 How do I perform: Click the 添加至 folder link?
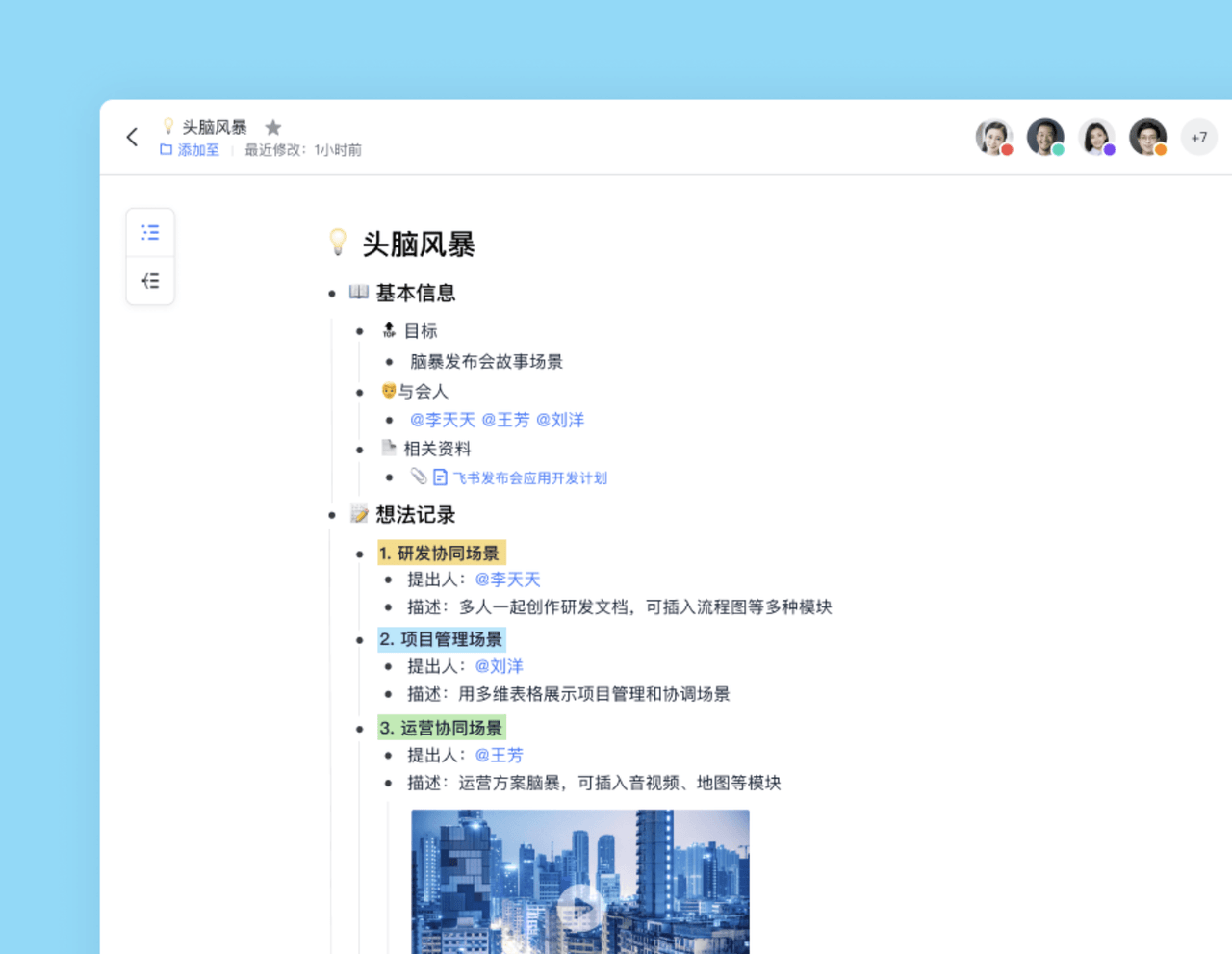coord(190,150)
